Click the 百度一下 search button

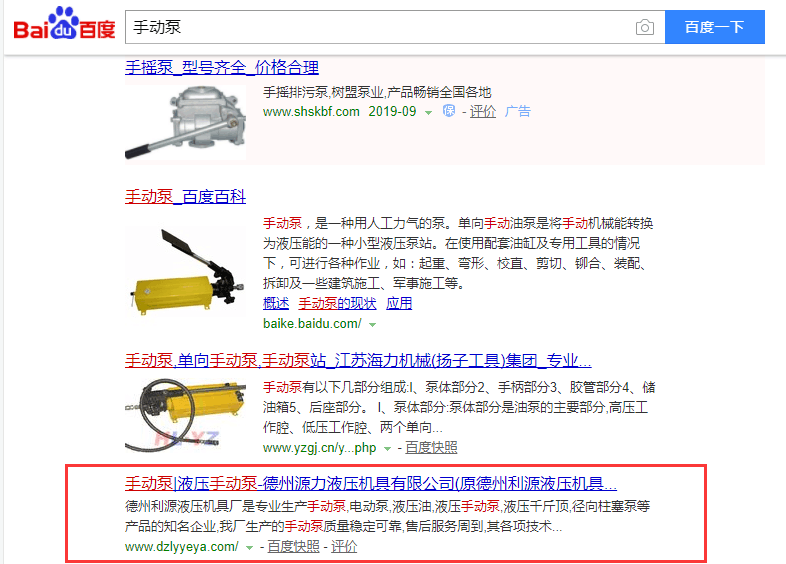coord(715,27)
